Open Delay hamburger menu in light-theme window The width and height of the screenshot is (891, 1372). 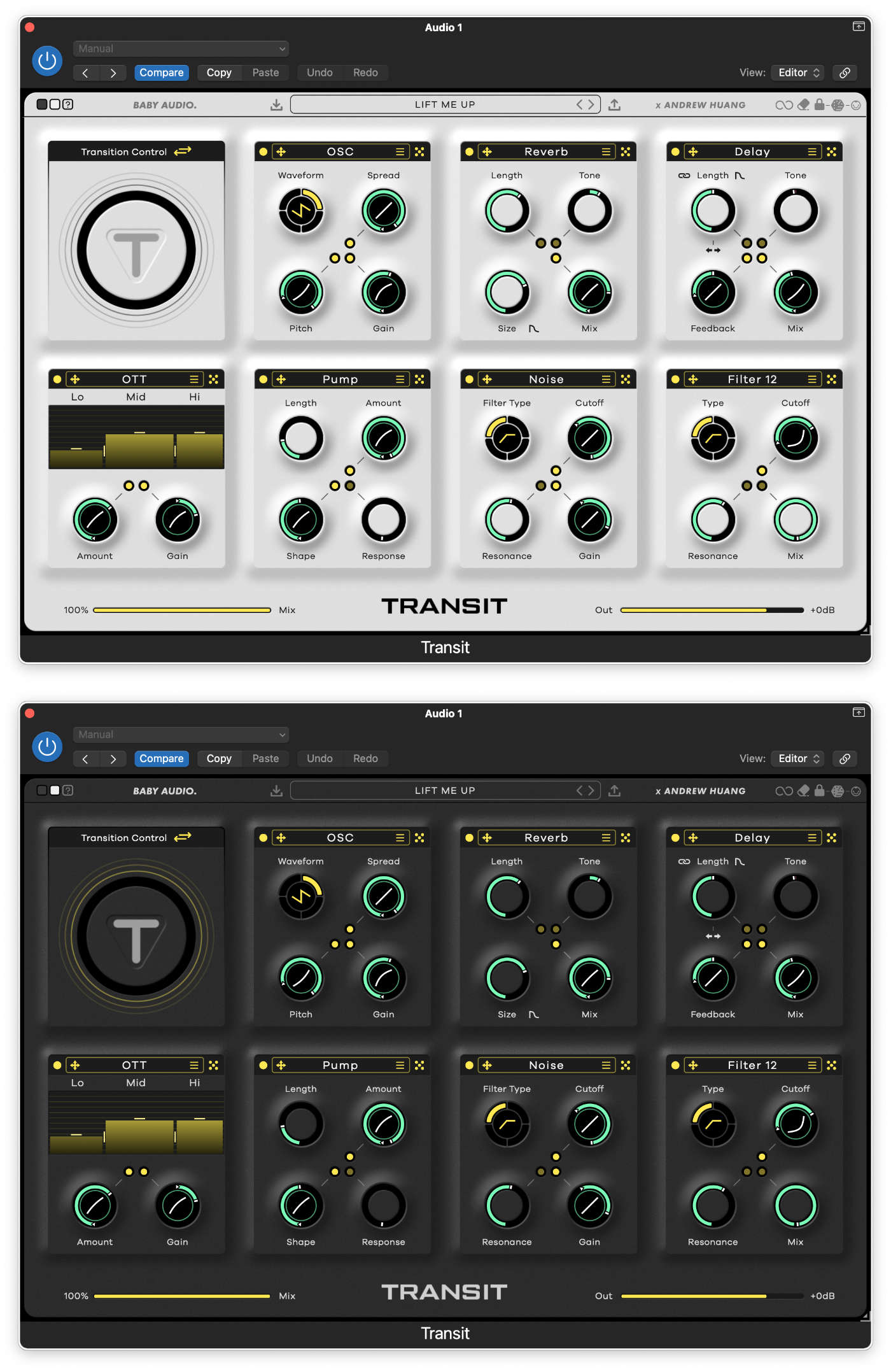(812, 152)
